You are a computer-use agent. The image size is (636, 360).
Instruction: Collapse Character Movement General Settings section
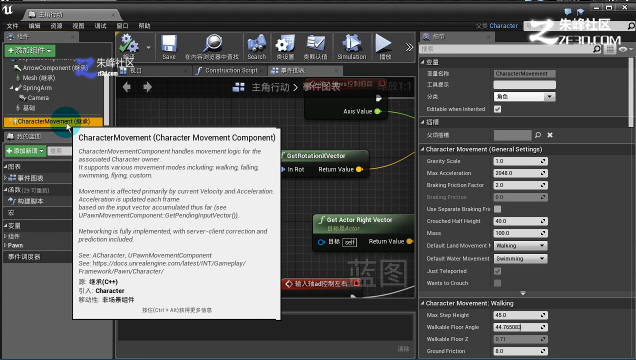422,149
